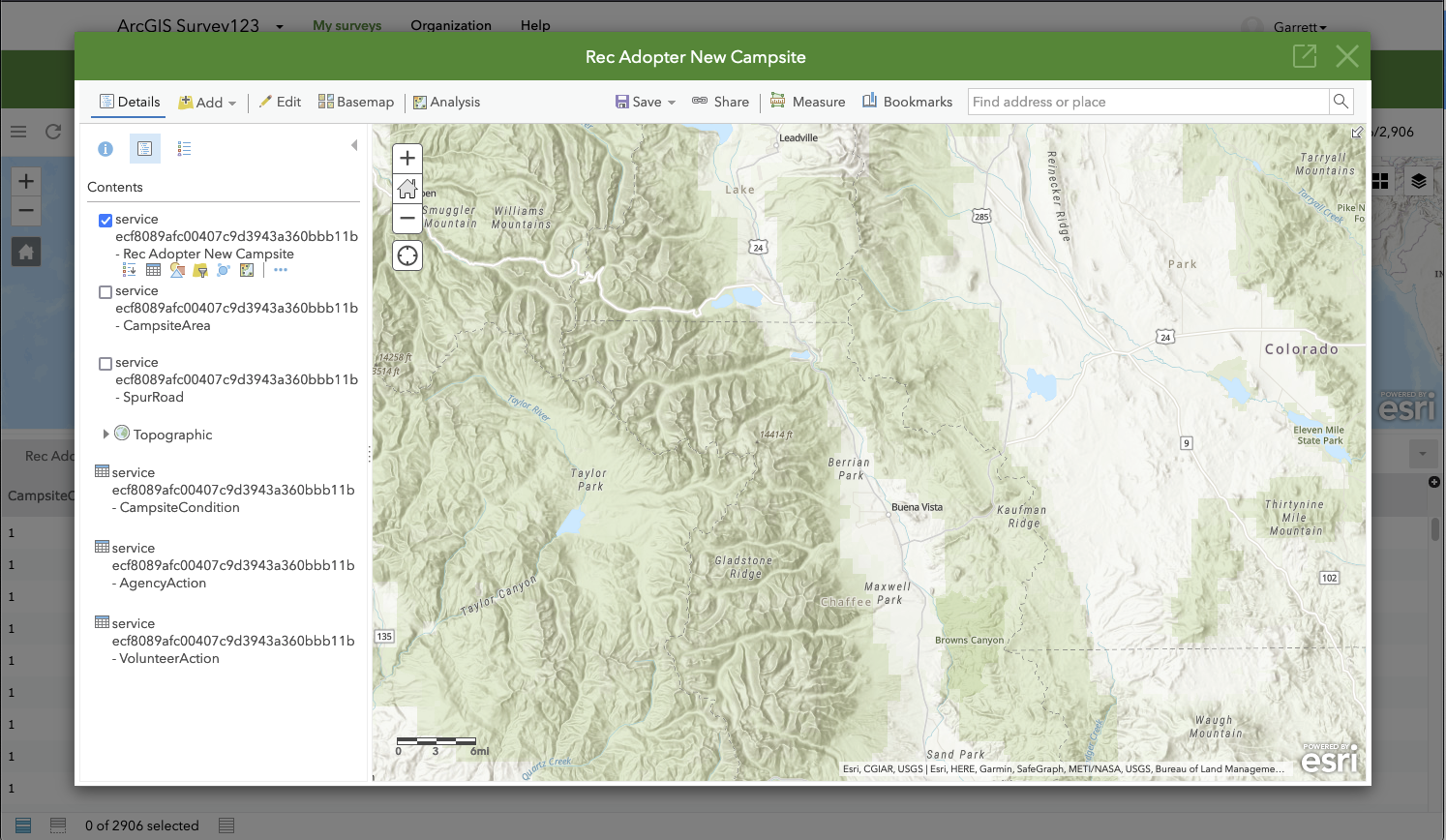Click the Contents heading text

[115, 187]
